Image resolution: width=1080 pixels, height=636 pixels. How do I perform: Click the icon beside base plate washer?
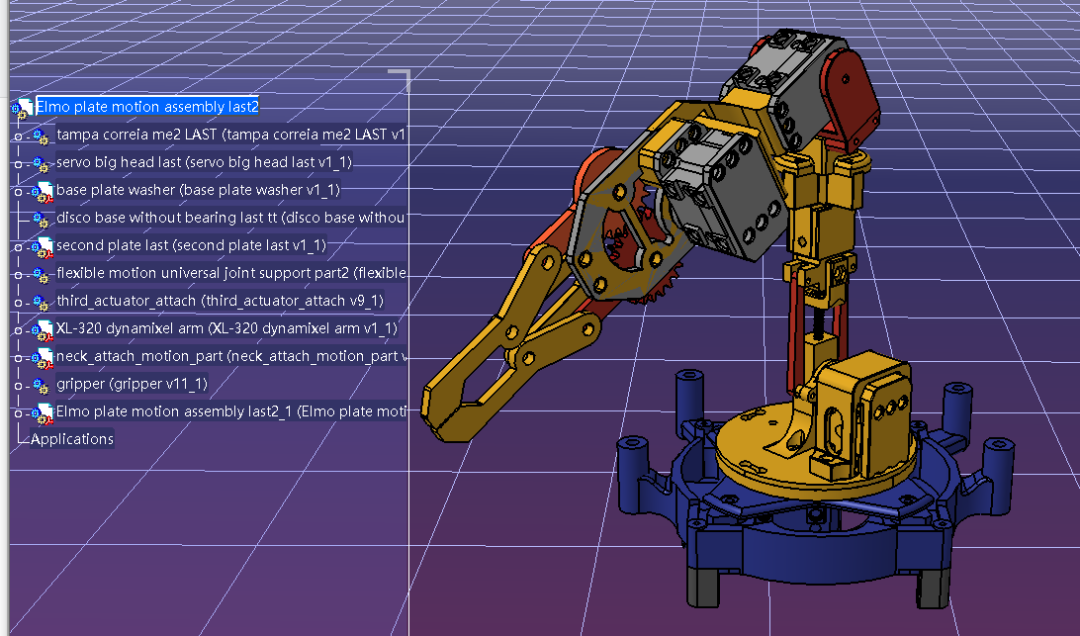43,192
